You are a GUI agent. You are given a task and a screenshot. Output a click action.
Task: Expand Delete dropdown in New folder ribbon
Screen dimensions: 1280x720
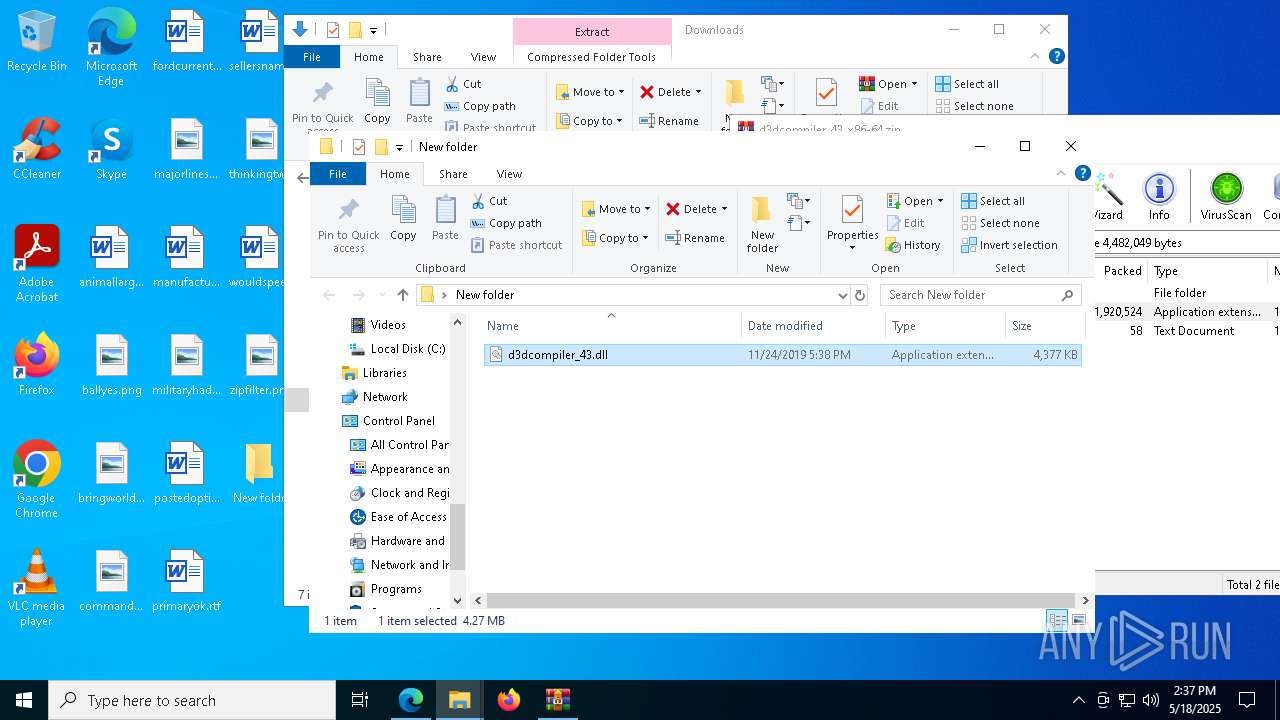click(x=725, y=209)
